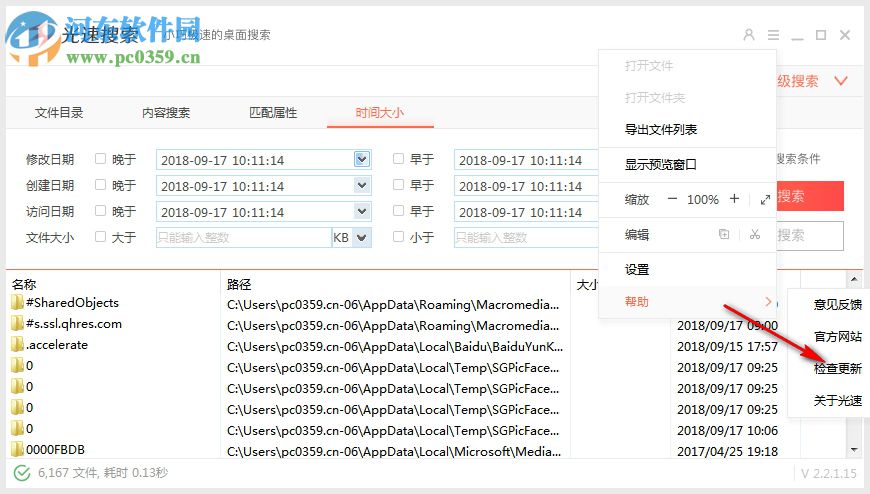Click the 100% zoom value
Viewport: 870px width, 494px height.
(x=703, y=200)
